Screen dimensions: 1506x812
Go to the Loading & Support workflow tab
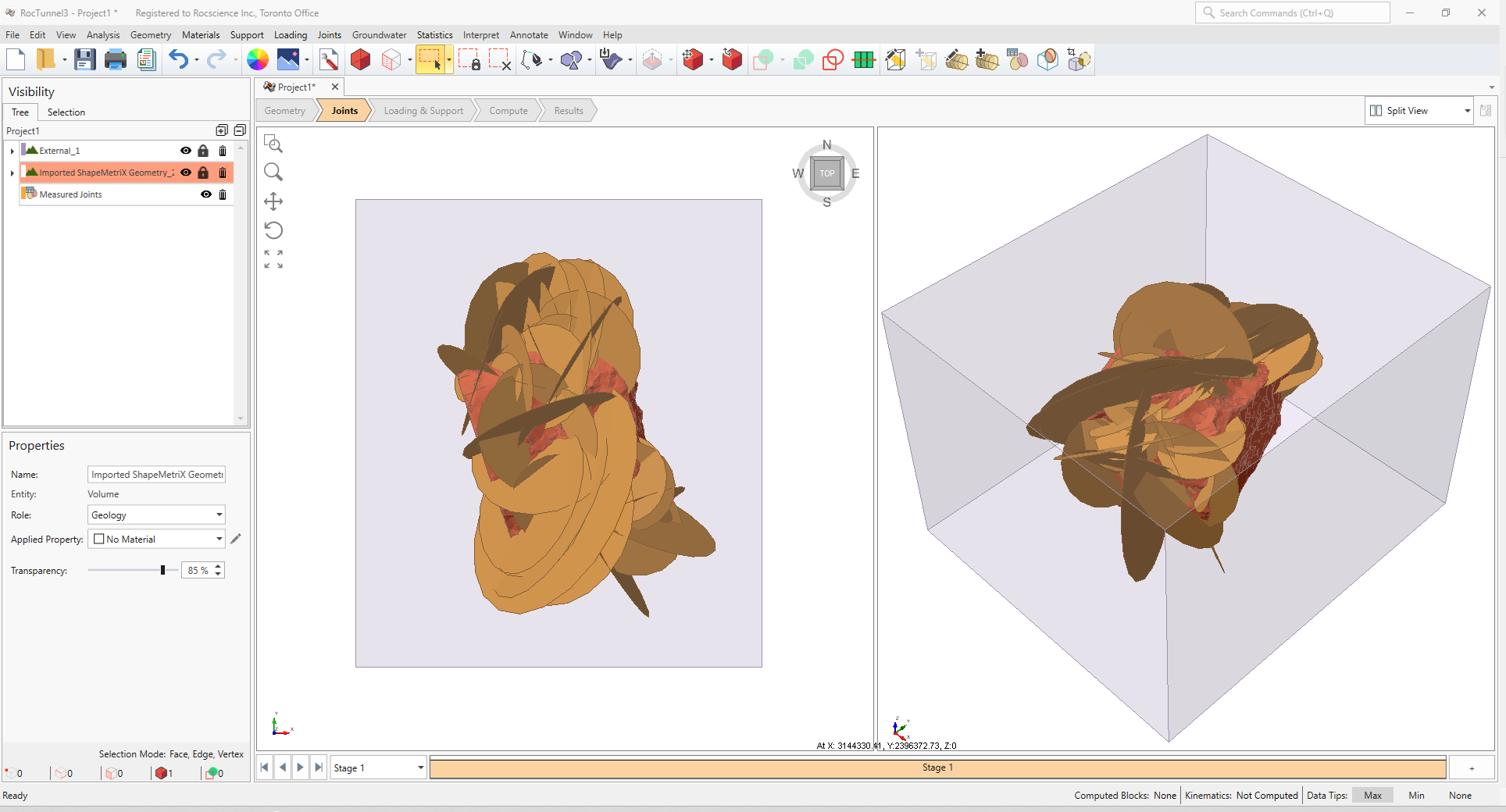[423, 111]
